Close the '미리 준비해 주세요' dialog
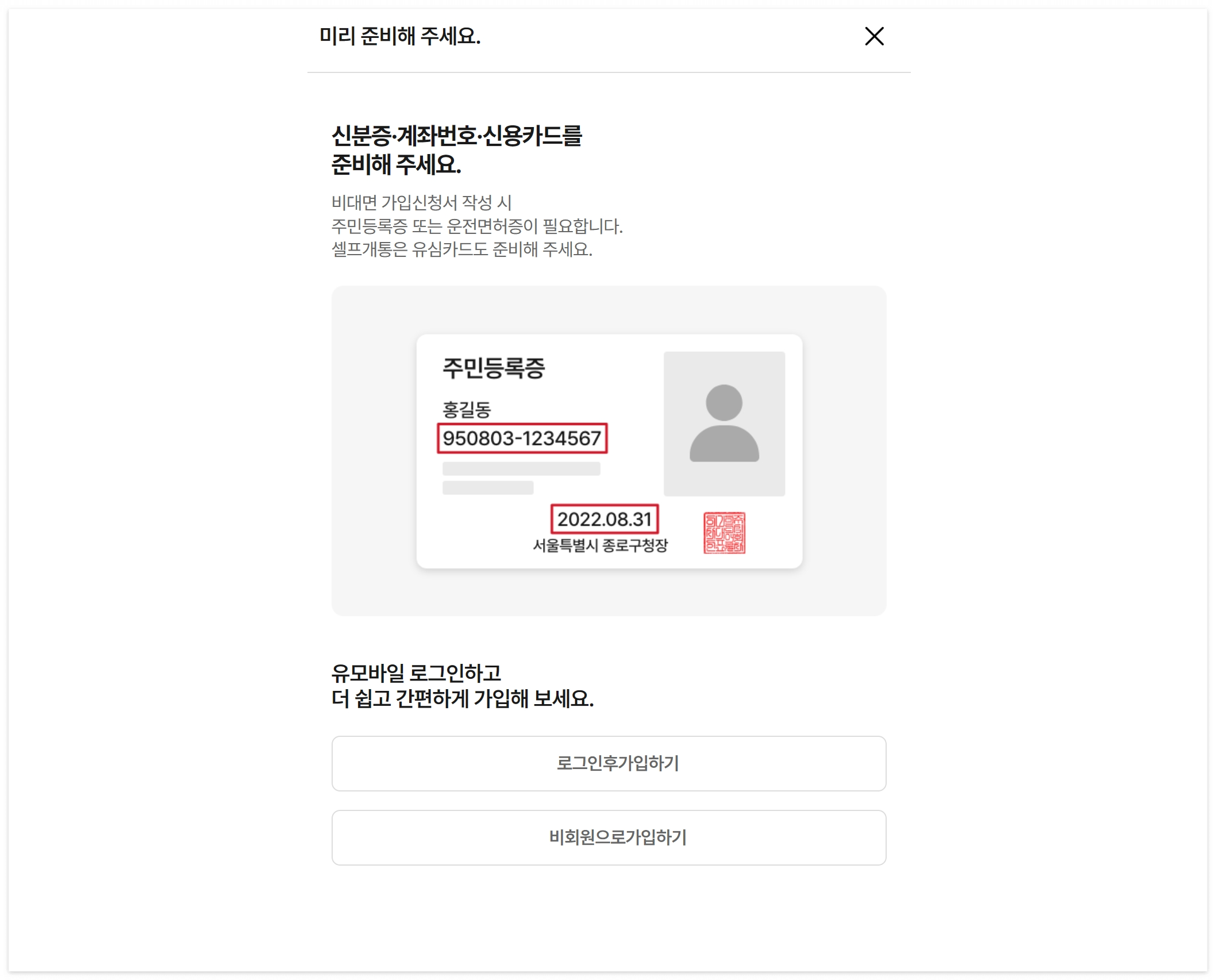This screenshot has width=1216, height=980. pyautogui.click(x=873, y=36)
